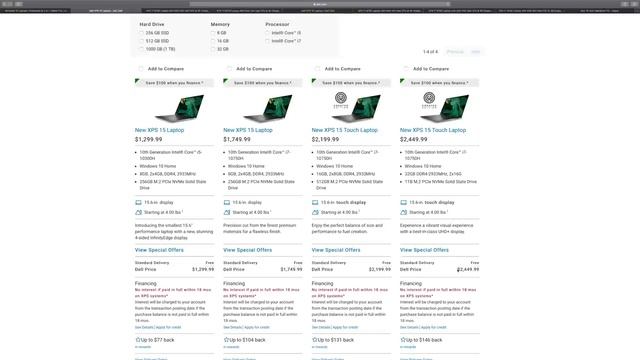Open in rewards link under $77 back
Image resolution: width=640 pixels, height=360 pixels.
[143, 347]
